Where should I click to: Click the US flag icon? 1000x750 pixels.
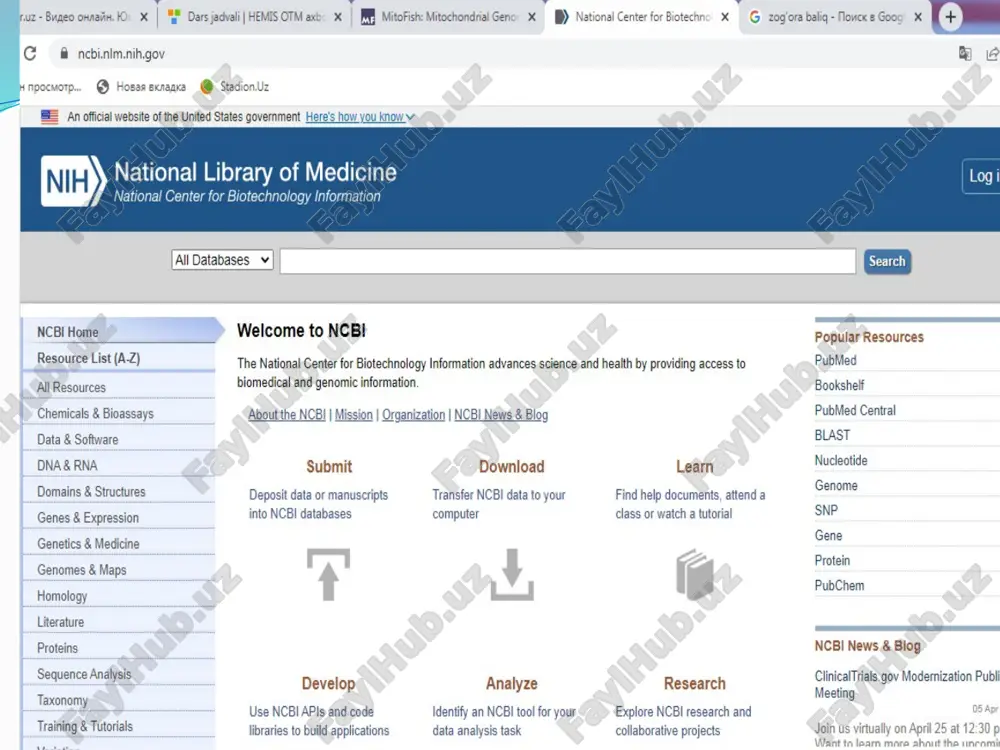coord(50,117)
